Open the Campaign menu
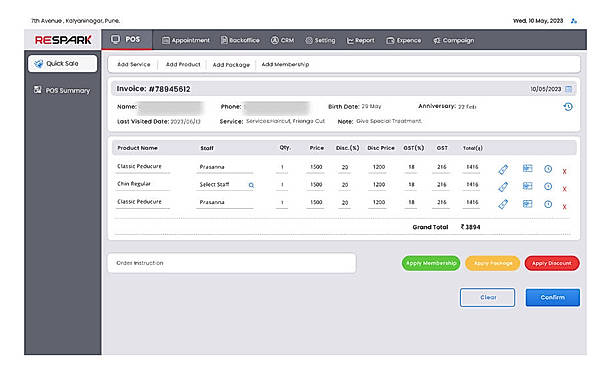This screenshot has height=368, width=611. point(454,40)
